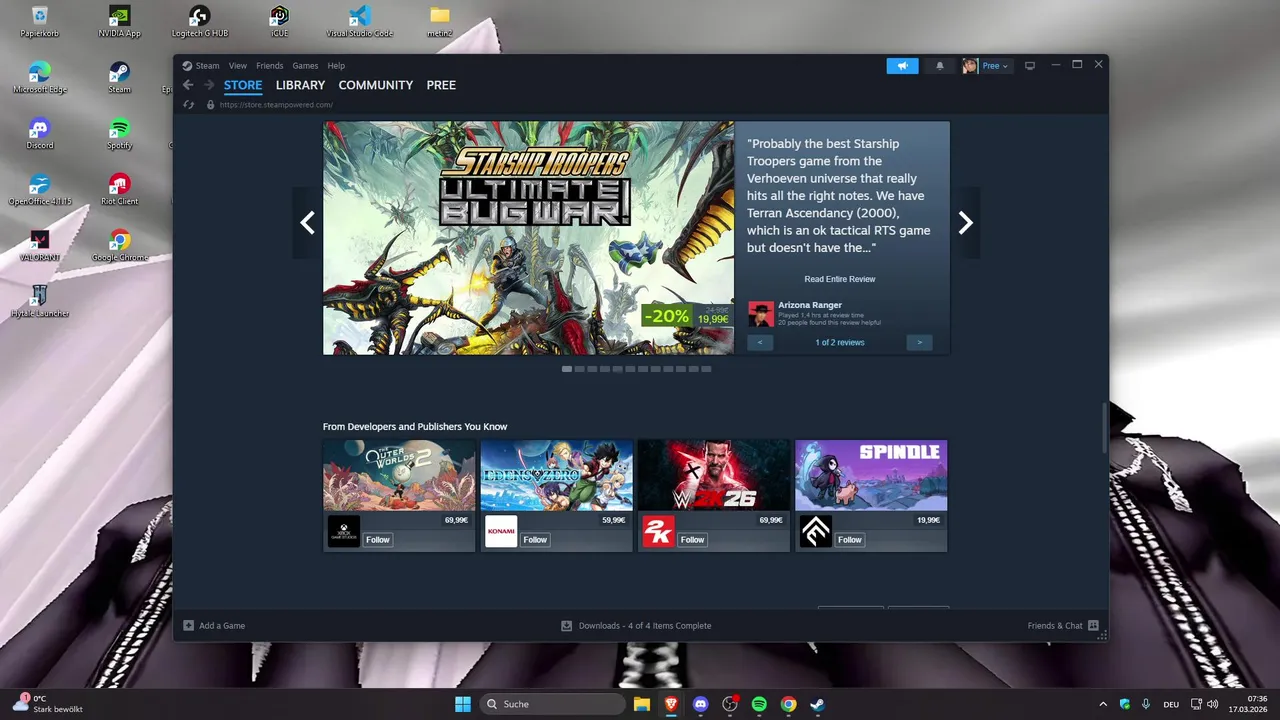1280x720 pixels.
Task: Open the Arizona Ranger reviewer name link
Action: (810, 305)
